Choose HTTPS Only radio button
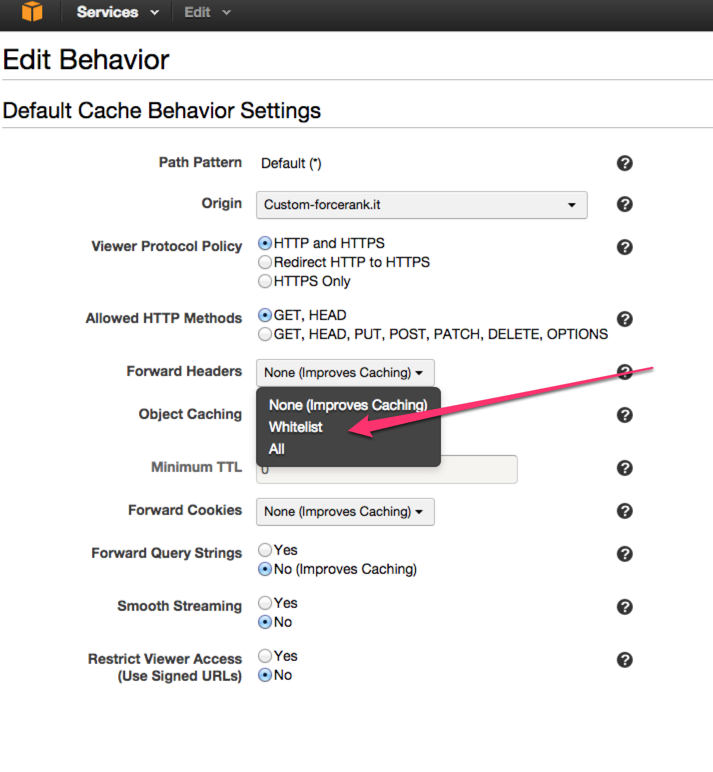This screenshot has height=772, width=713. (265, 281)
